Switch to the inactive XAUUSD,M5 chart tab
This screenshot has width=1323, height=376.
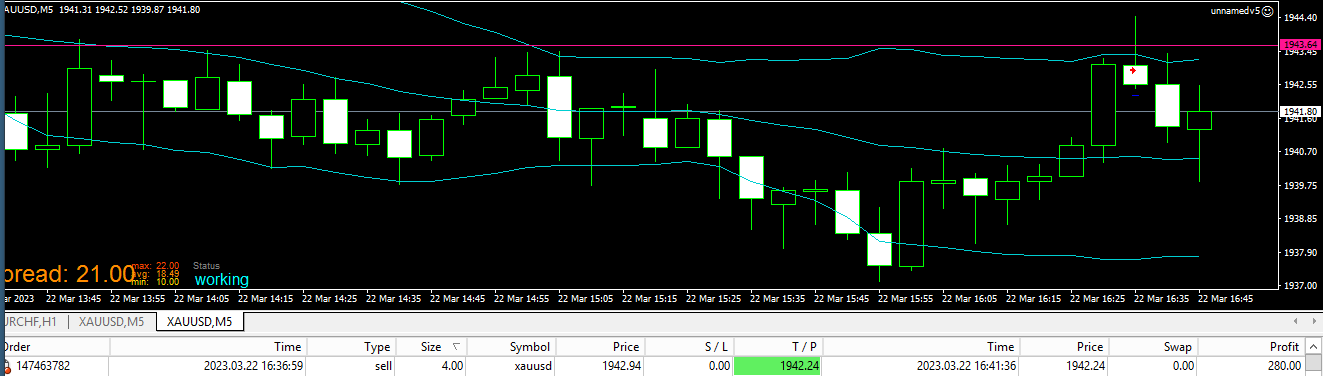click(112, 321)
